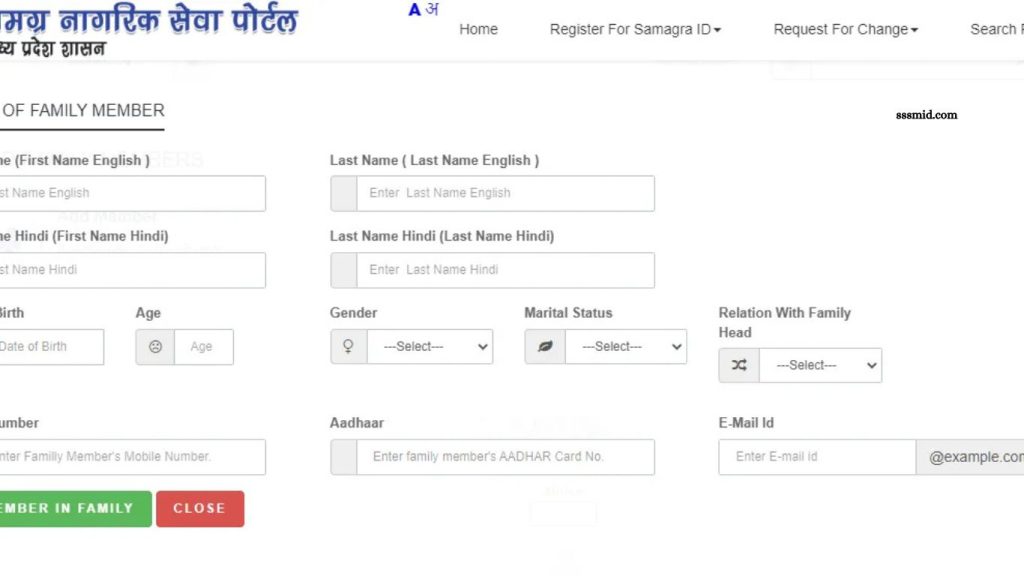
Task: Click the Samagra portal Hindi title logo
Action: 148,21
